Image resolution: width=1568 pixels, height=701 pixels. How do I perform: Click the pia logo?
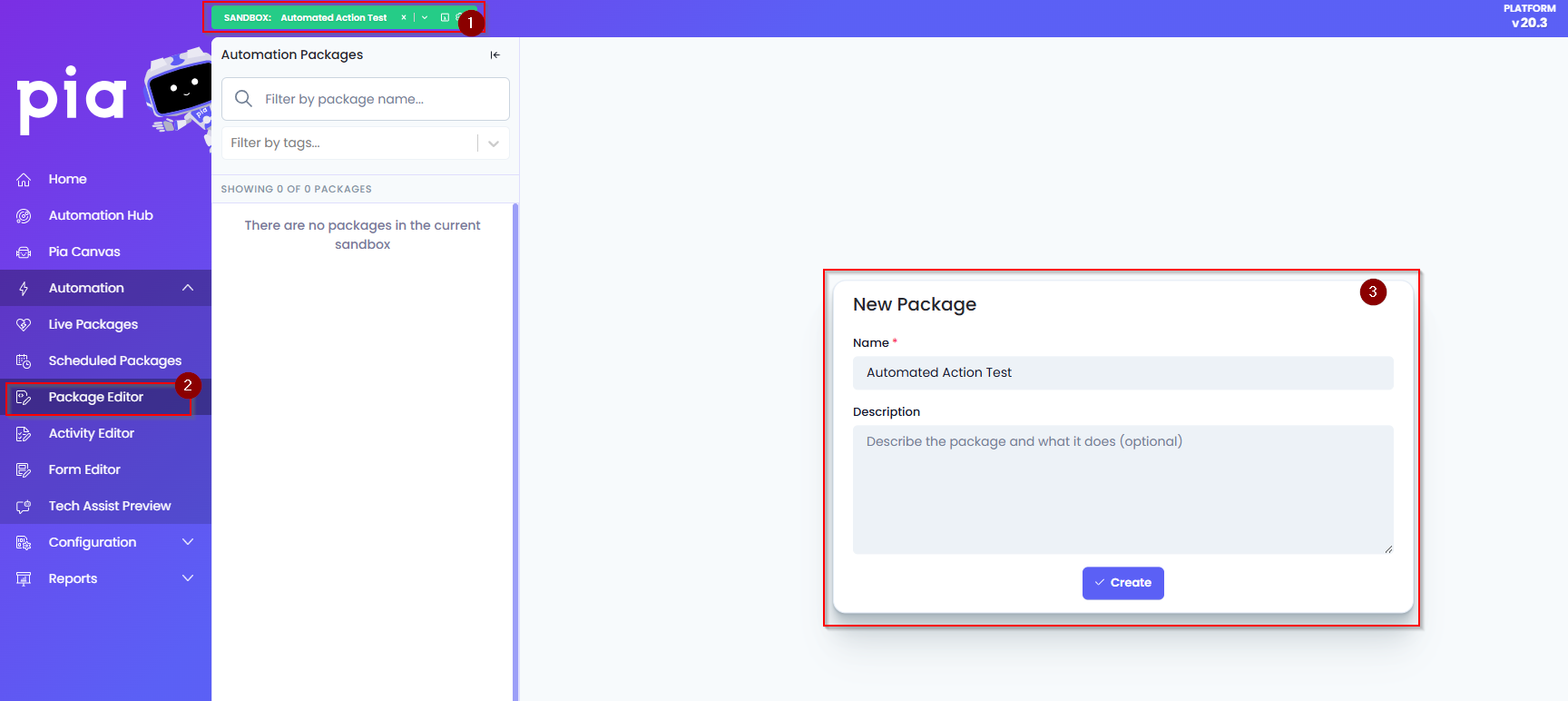(72, 98)
